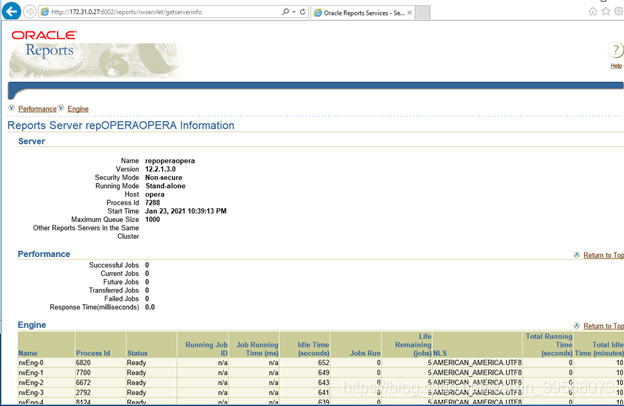Click Running Mode value Stand-alone

165,186
